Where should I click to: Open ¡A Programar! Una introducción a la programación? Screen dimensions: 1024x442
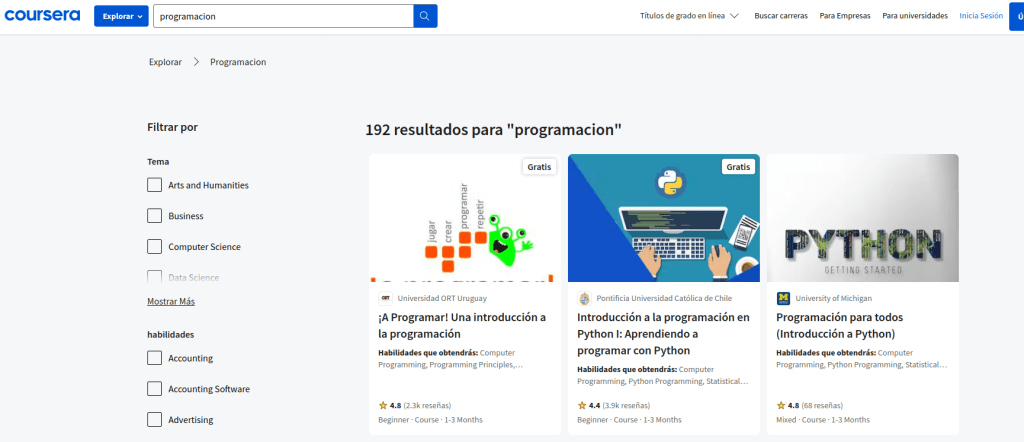coord(462,326)
